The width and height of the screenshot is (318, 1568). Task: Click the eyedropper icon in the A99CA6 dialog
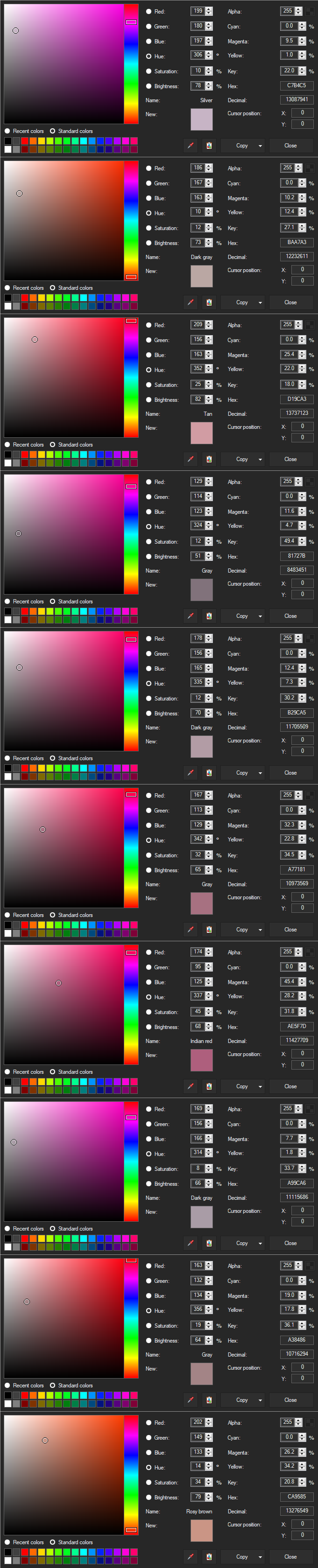click(191, 1243)
